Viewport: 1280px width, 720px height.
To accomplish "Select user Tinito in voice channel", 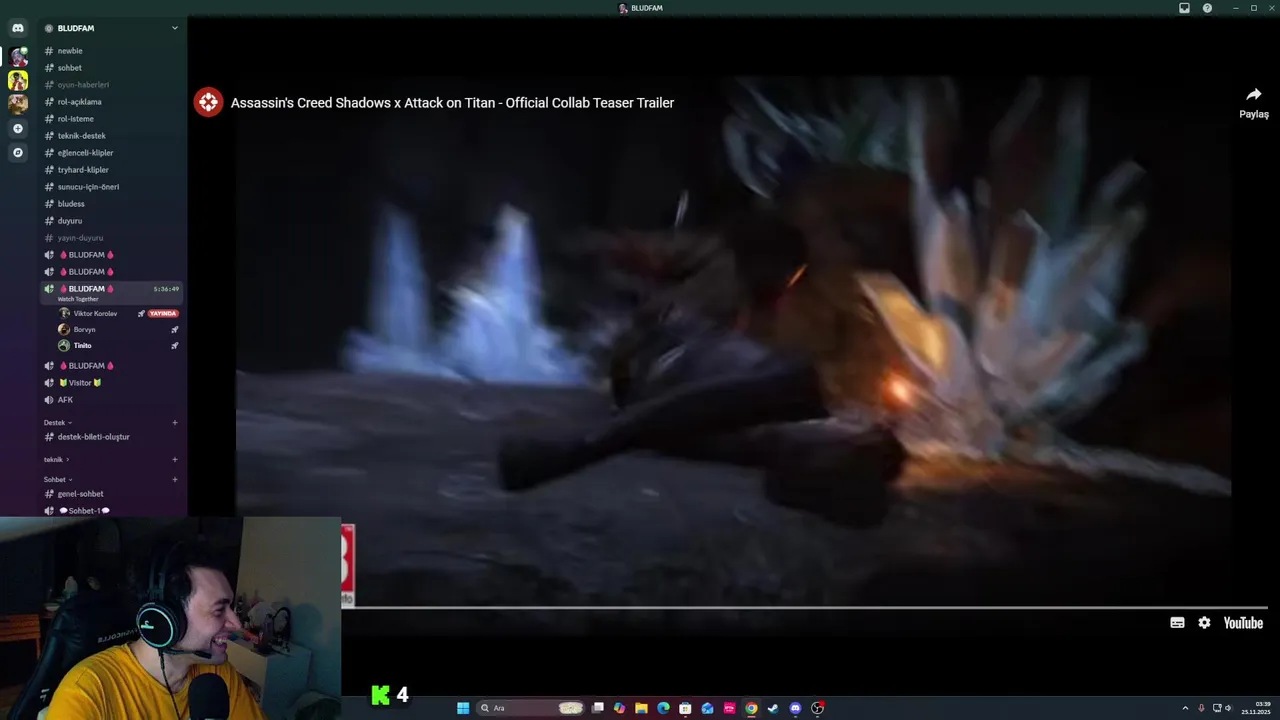I will [x=82, y=345].
